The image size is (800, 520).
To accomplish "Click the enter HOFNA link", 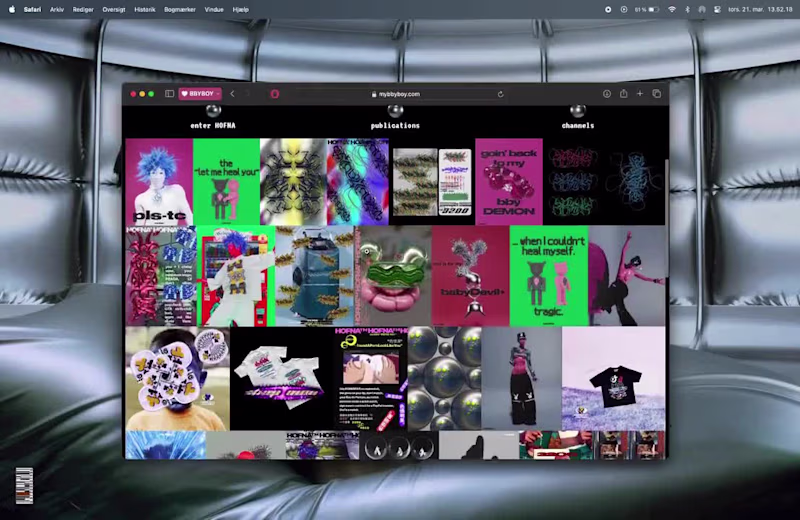I will (x=213, y=126).
